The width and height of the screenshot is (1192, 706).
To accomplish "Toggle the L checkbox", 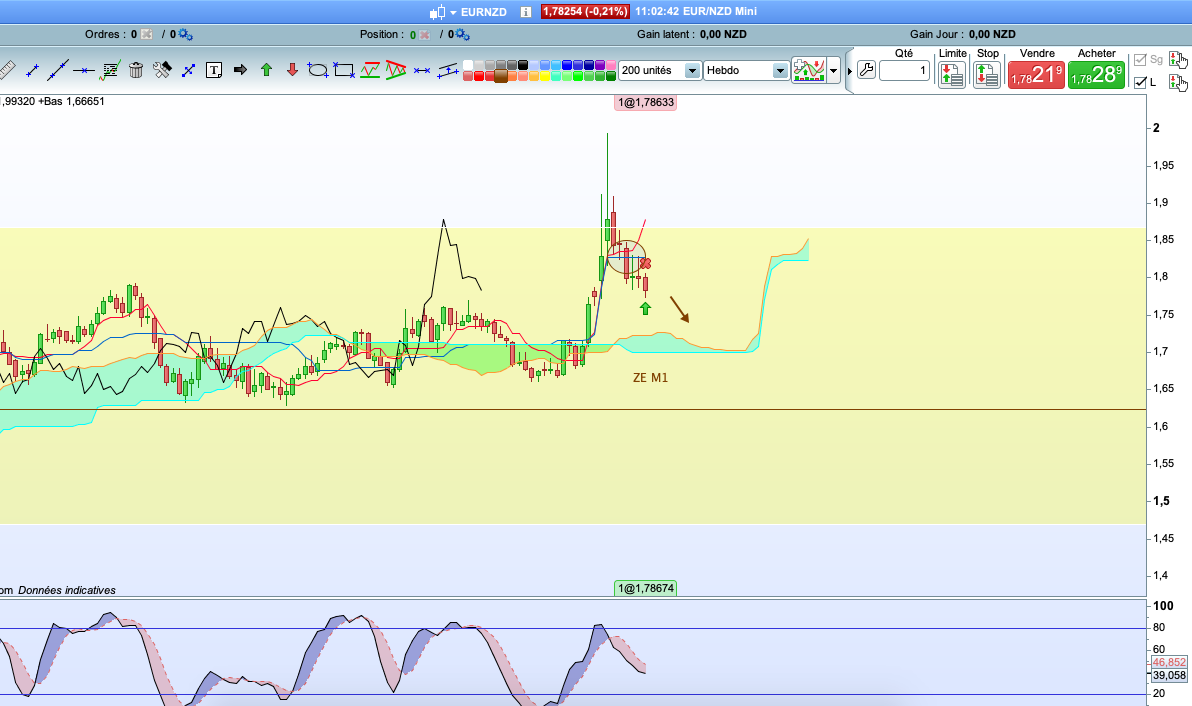I will click(x=1140, y=82).
